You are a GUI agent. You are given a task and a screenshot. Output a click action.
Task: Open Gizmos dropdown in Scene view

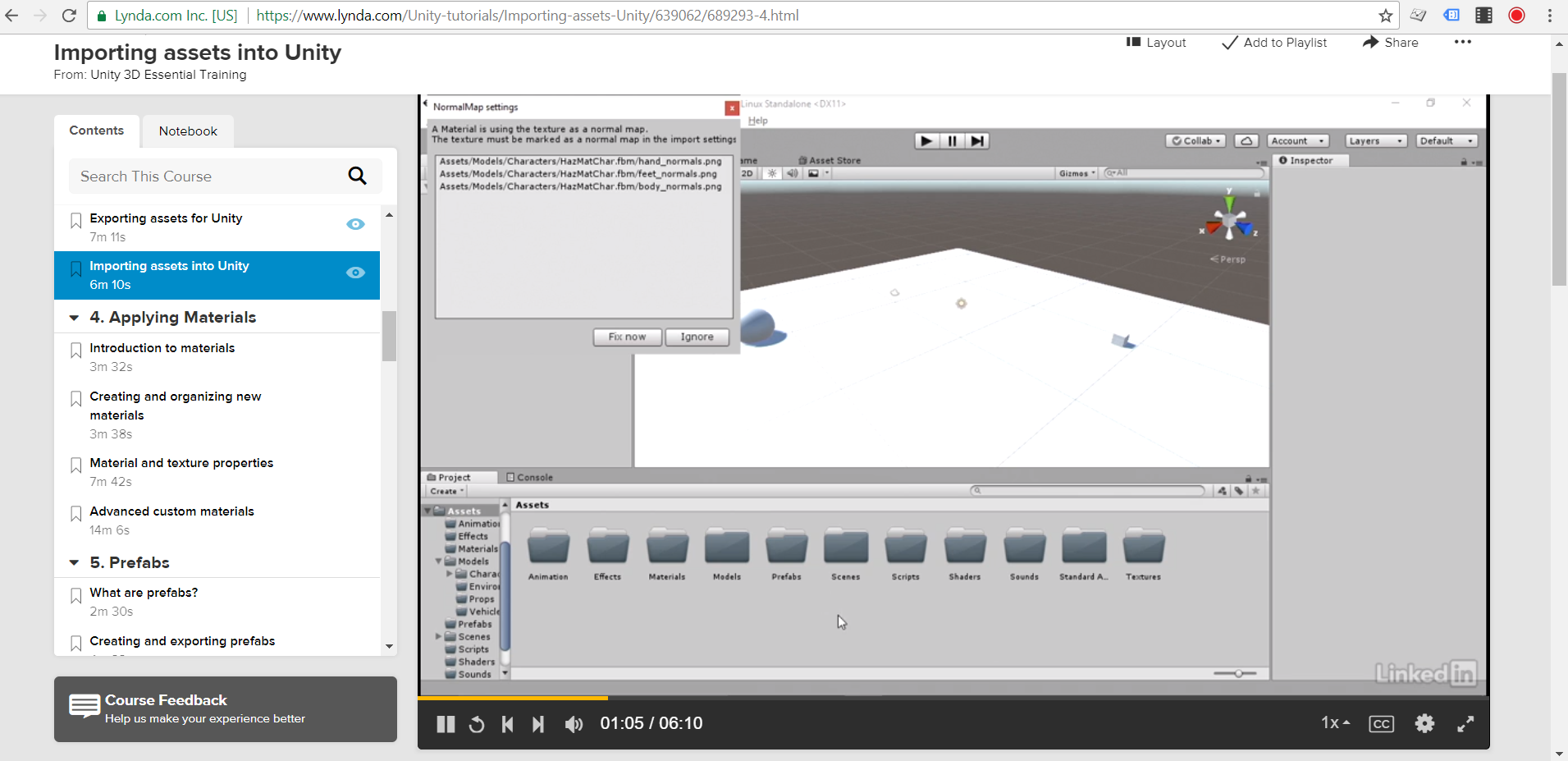[1077, 173]
